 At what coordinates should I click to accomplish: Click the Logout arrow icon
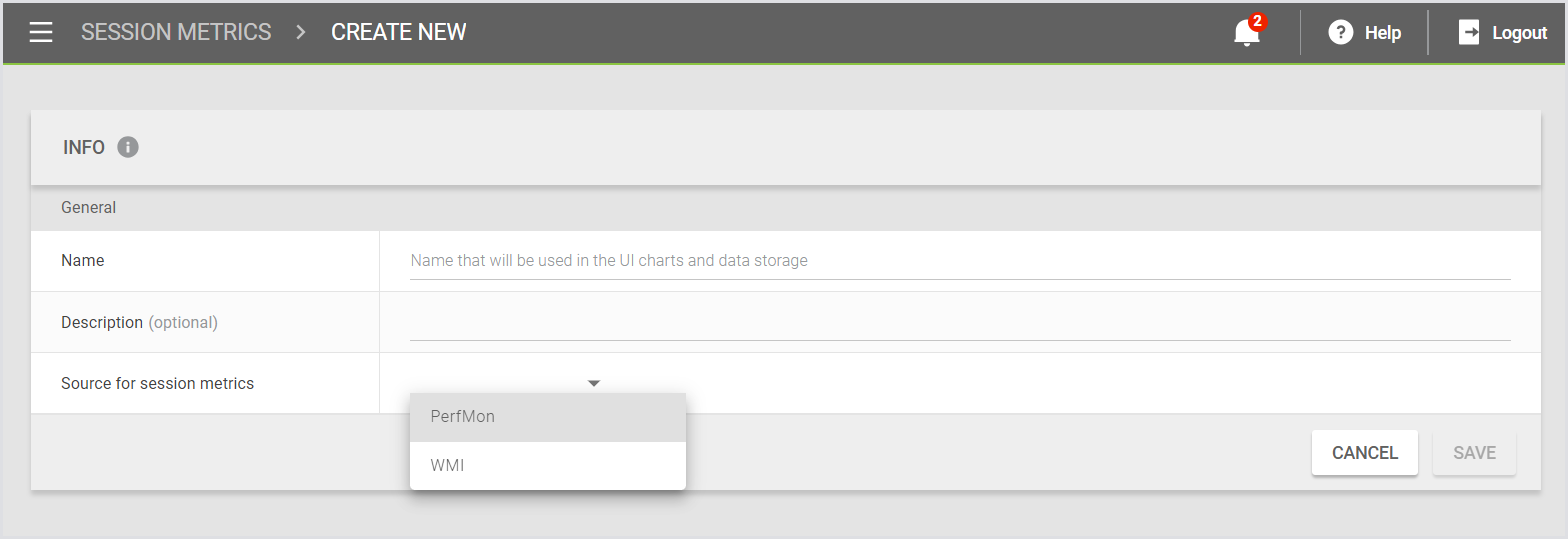1469,33
